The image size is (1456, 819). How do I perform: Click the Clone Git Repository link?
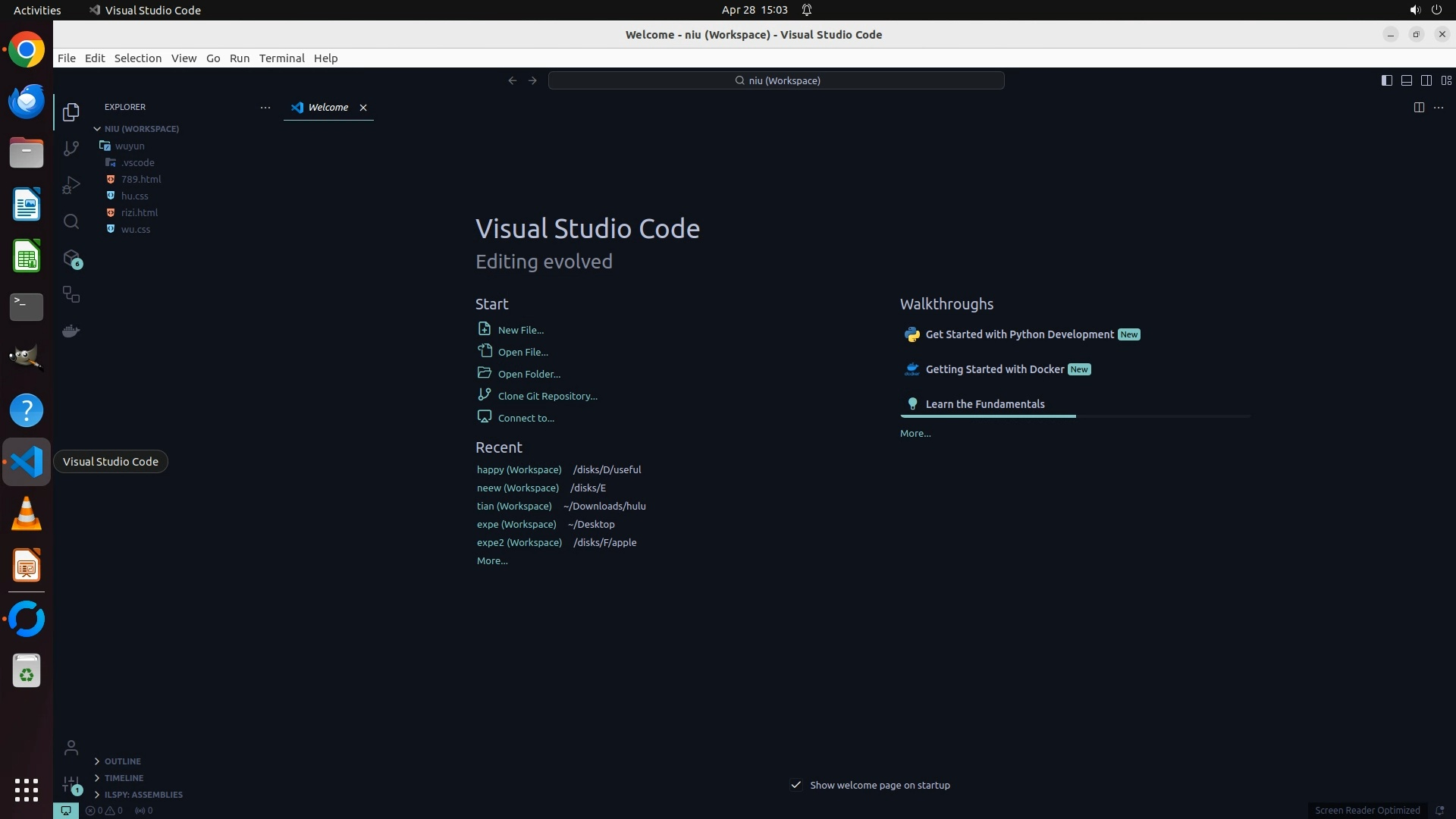[548, 396]
